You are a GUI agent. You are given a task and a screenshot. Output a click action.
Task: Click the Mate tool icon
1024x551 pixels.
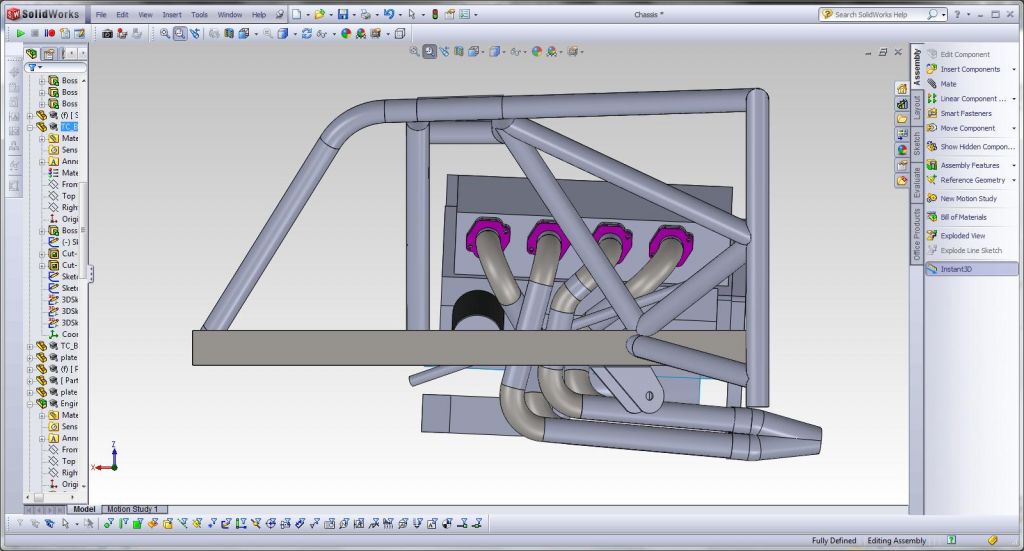[932, 84]
